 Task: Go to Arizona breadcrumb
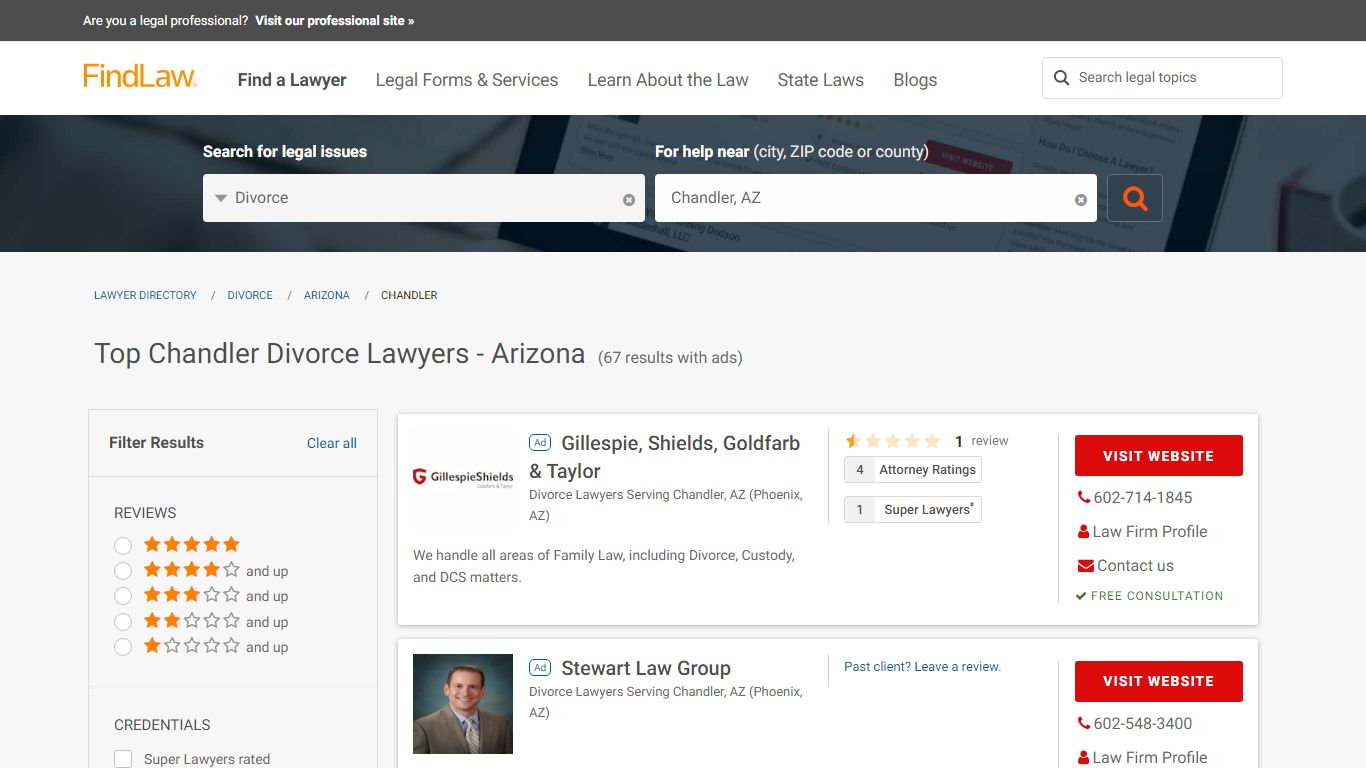[327, 295]
